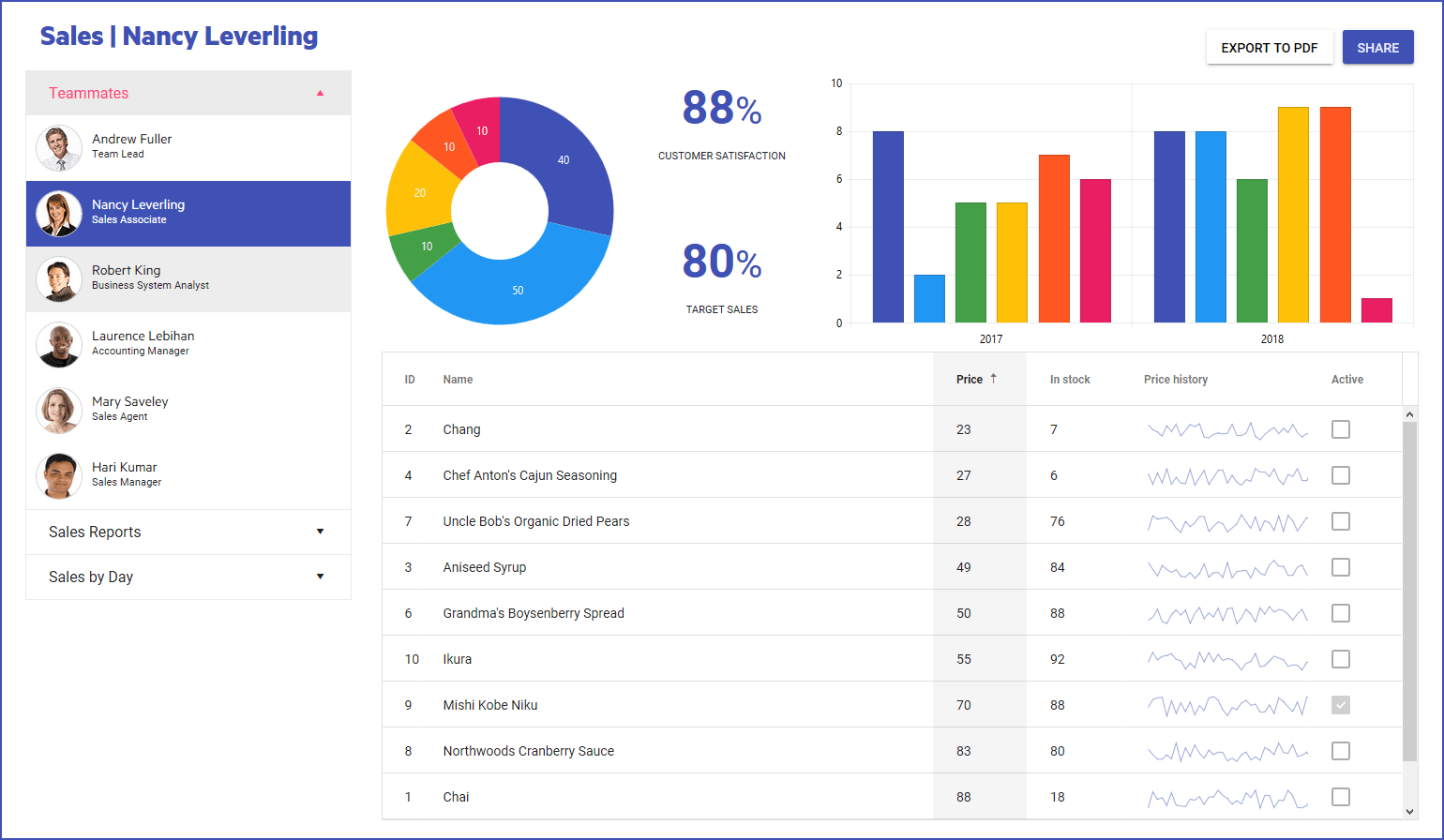Click the table scrollbar up arrow
Viewport: 1444px width, 840px height.
(1409, 413)
